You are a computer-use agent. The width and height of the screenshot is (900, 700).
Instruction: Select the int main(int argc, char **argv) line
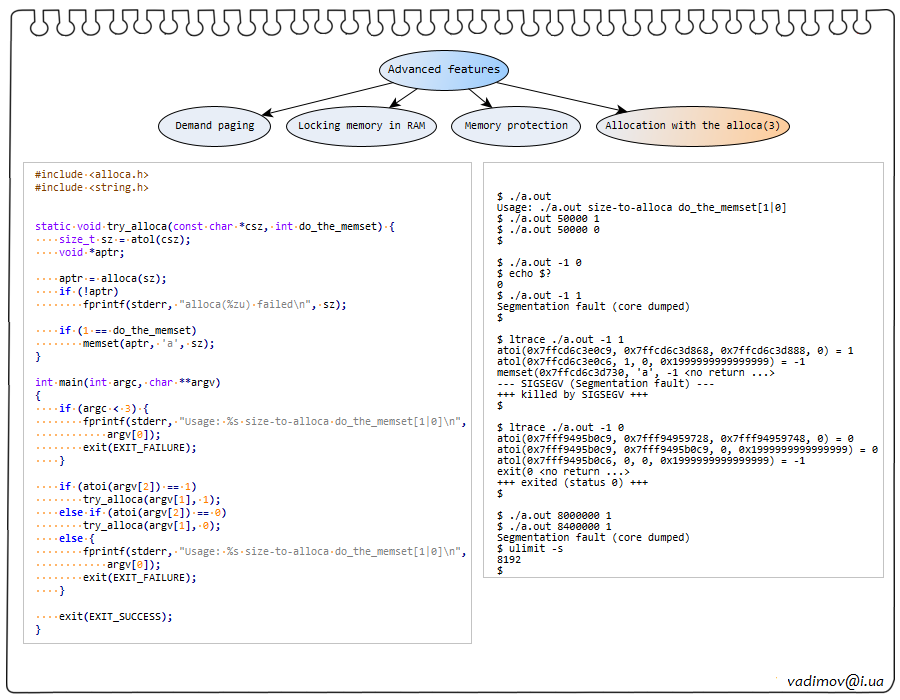point(127,382)
